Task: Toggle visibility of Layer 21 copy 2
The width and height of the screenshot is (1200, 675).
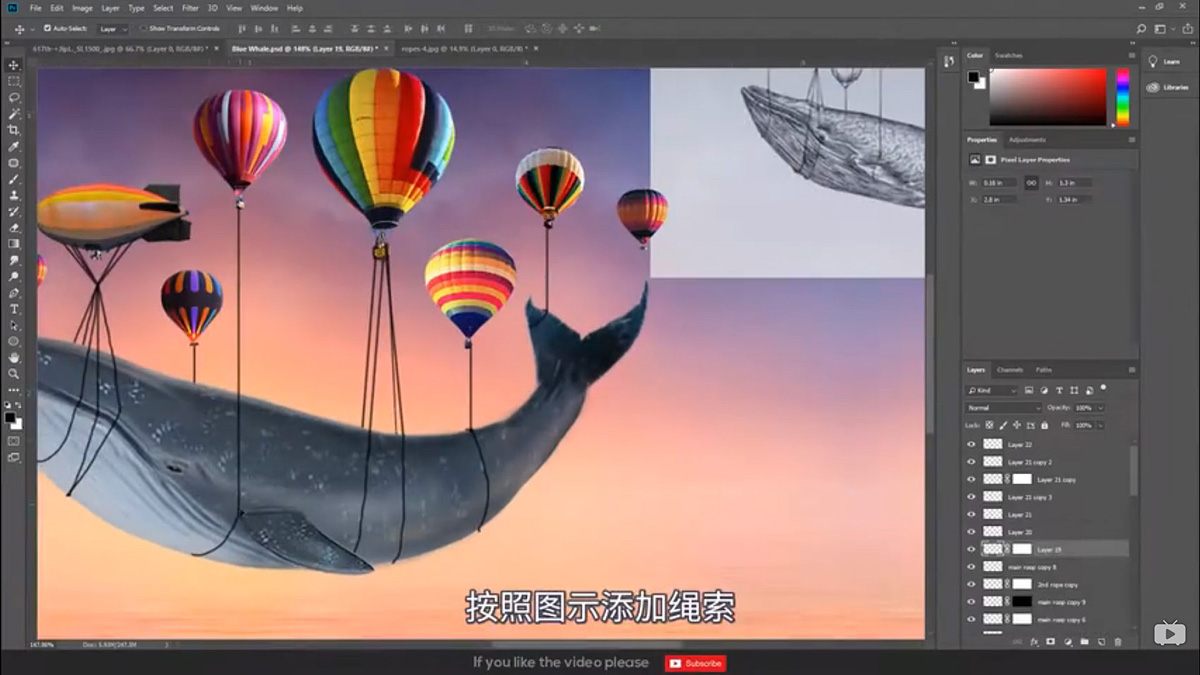Action: (970, 462)
